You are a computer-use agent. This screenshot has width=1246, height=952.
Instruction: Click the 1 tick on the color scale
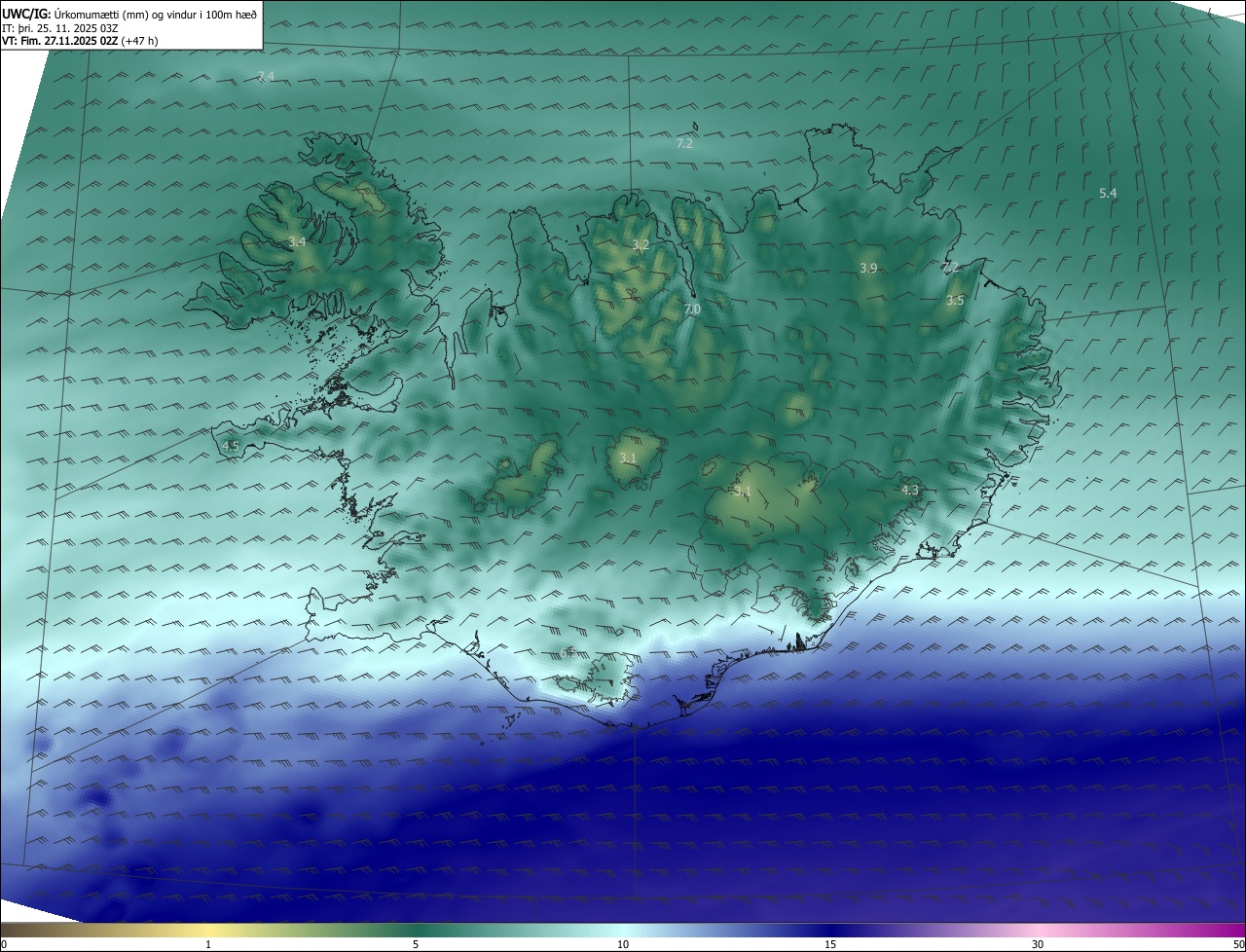[x=208, y=944]
